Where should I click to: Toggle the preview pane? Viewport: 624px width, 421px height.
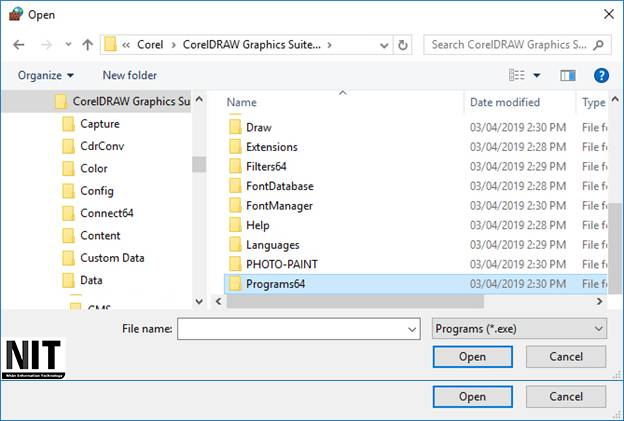(x=567, y=75)
